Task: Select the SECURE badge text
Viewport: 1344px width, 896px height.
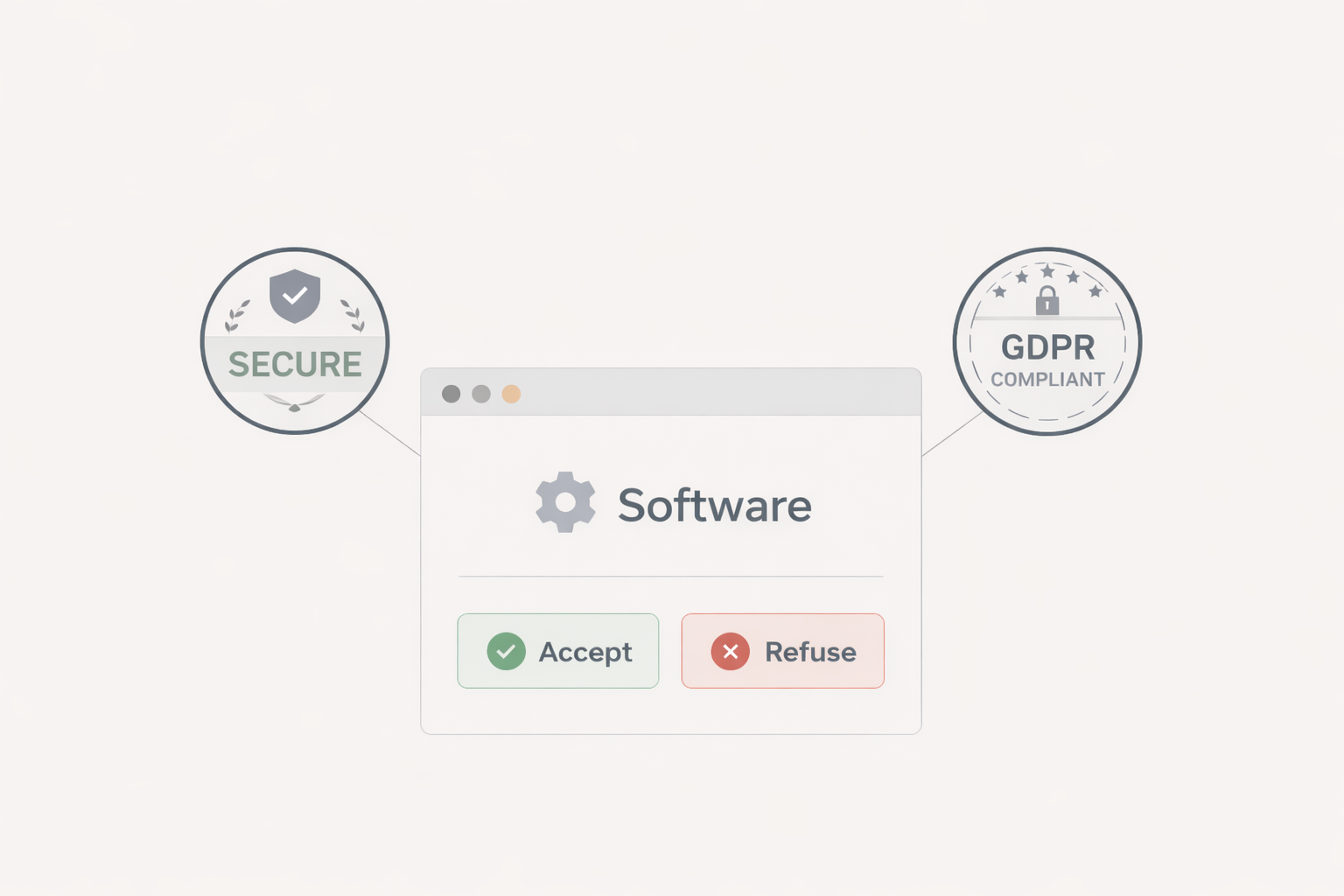Action: point(295,364)
